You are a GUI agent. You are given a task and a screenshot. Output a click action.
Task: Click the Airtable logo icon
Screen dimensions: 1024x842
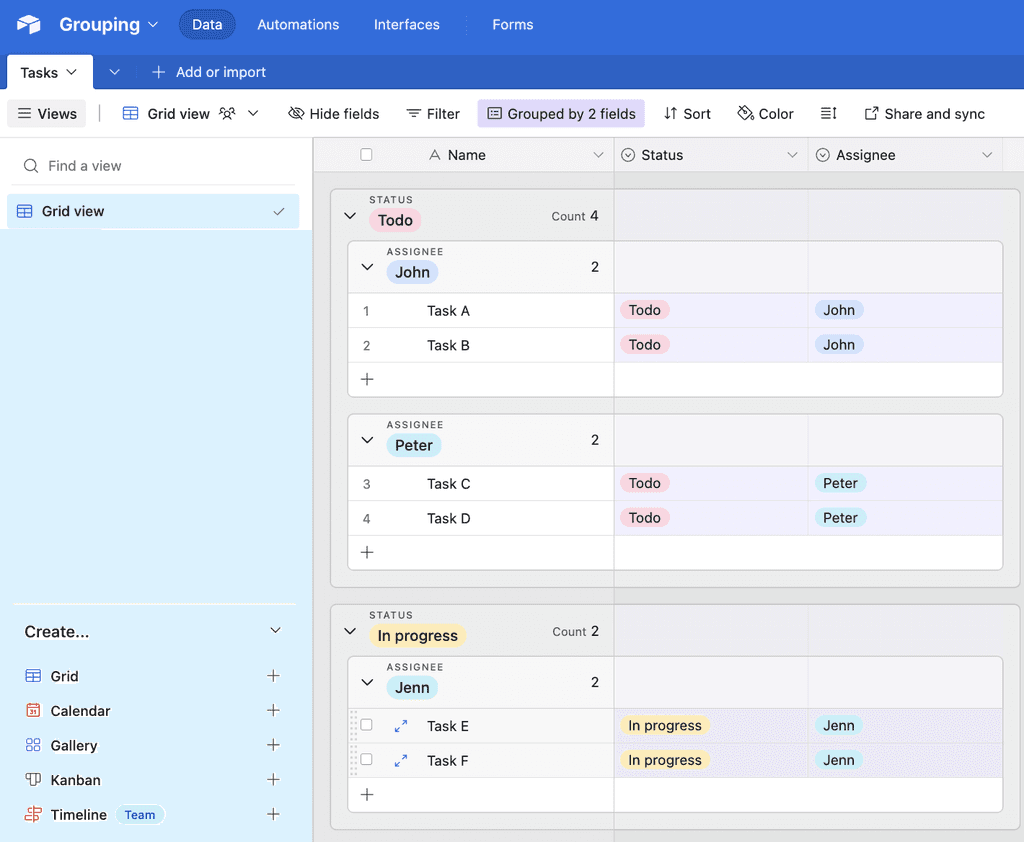pyautogui.click(x=27, y=25)
